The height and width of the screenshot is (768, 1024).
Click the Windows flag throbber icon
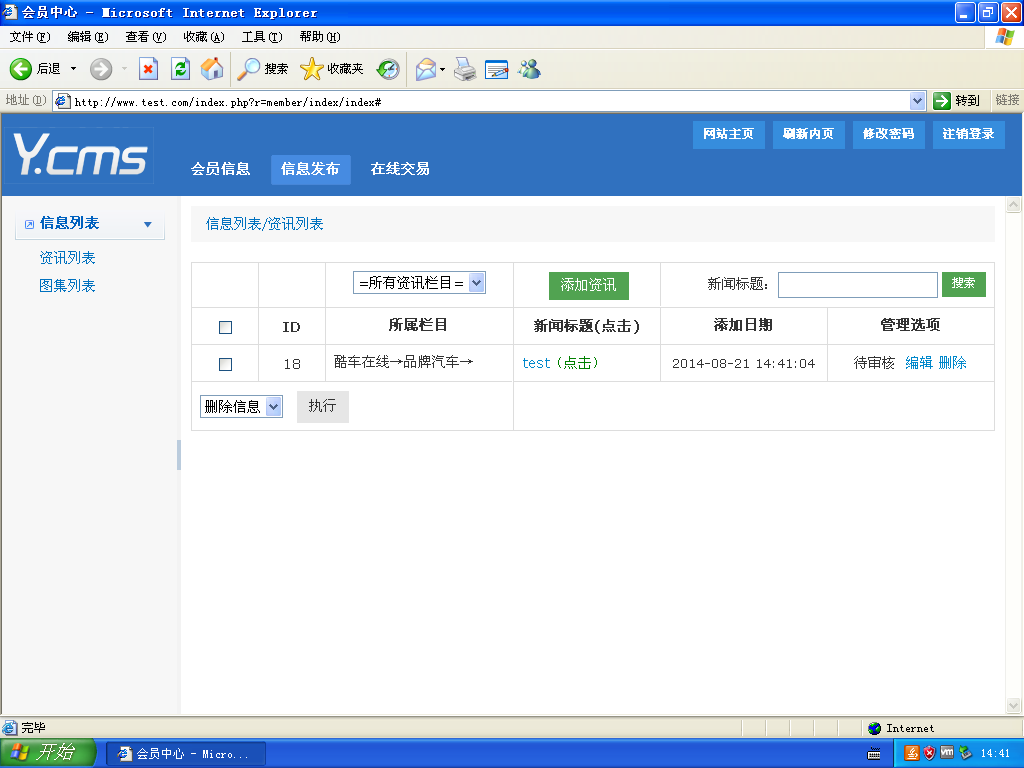click(1004, 37)
